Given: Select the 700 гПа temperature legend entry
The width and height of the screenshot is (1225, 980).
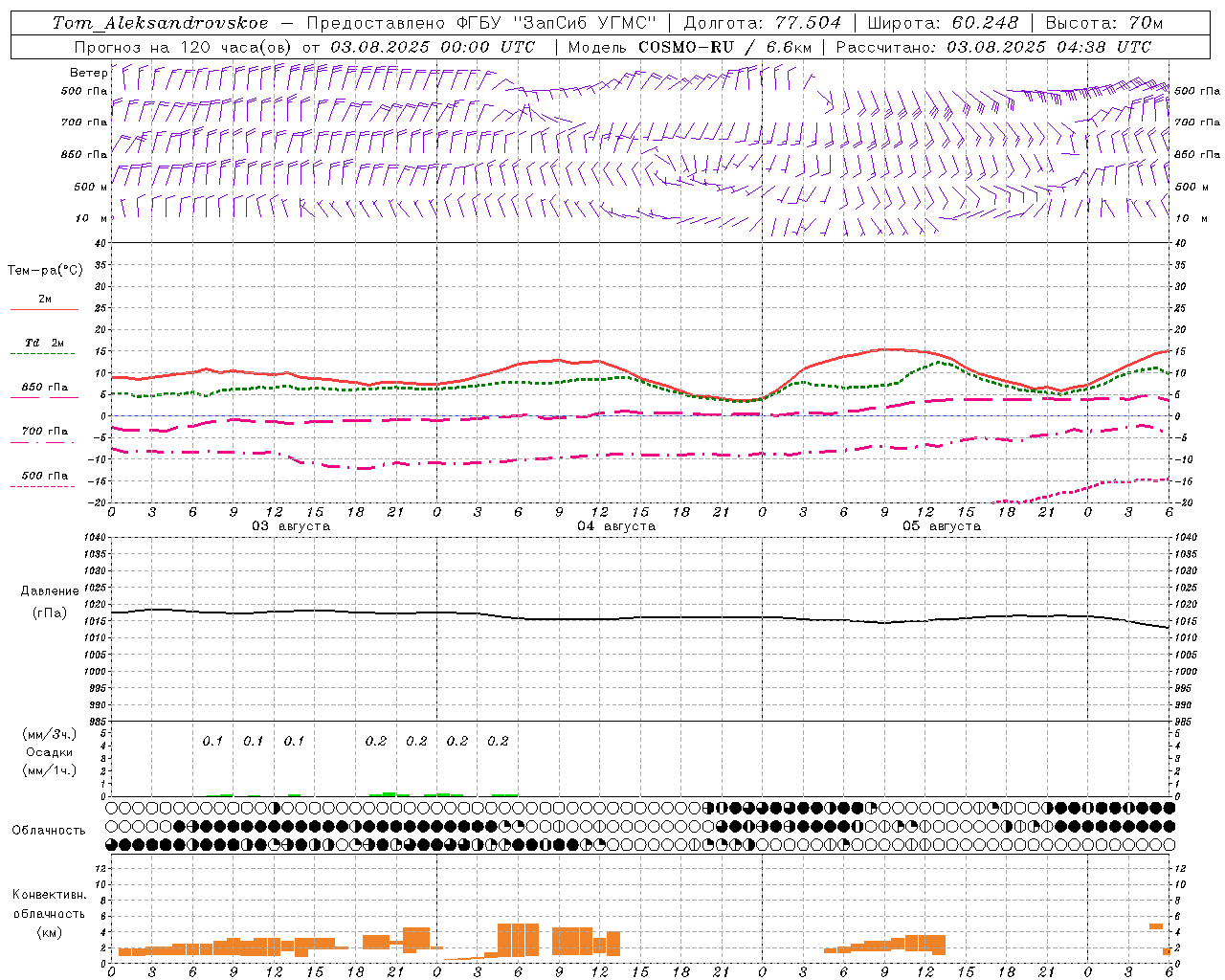Looking at the screenshot, I should coord(45,432).
